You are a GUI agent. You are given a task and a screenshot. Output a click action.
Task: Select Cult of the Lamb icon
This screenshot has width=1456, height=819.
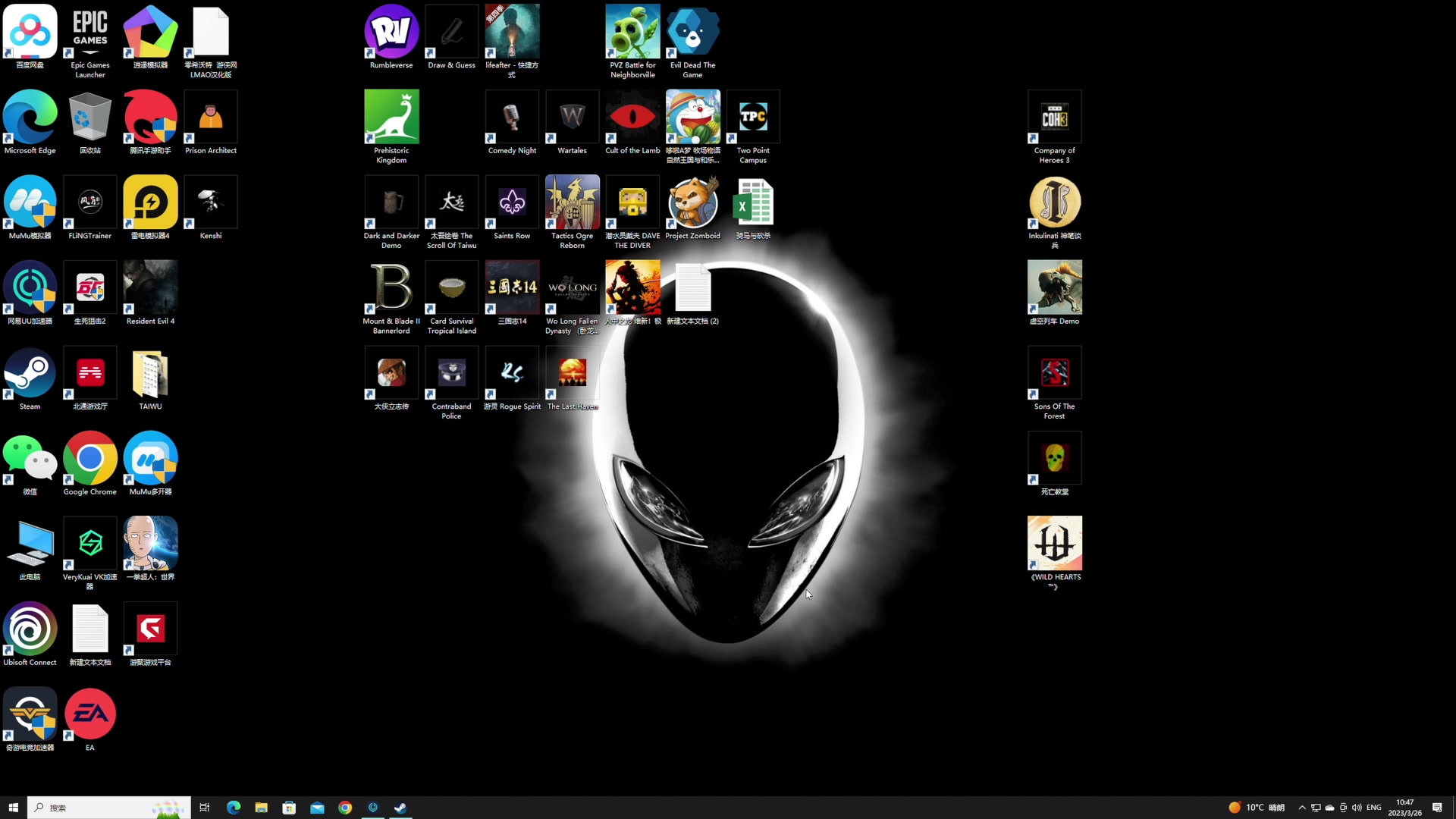point(632,122)
